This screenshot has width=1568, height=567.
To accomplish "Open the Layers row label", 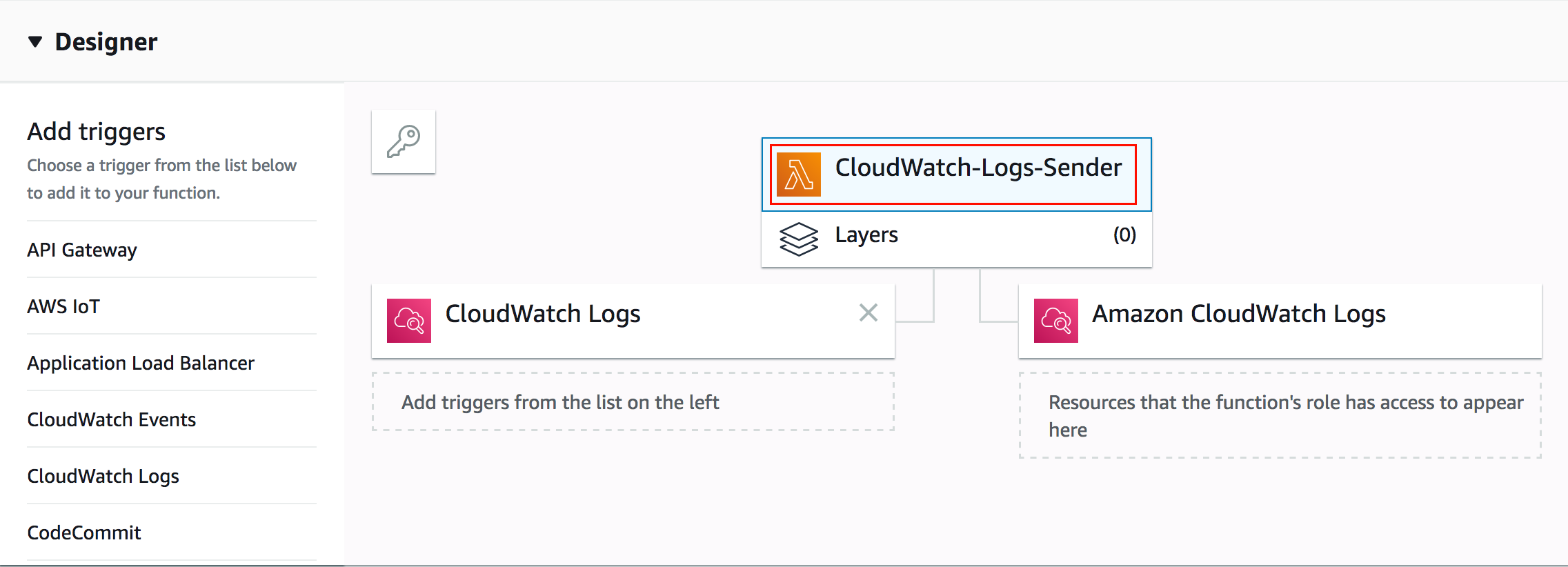I will (866, 235).
